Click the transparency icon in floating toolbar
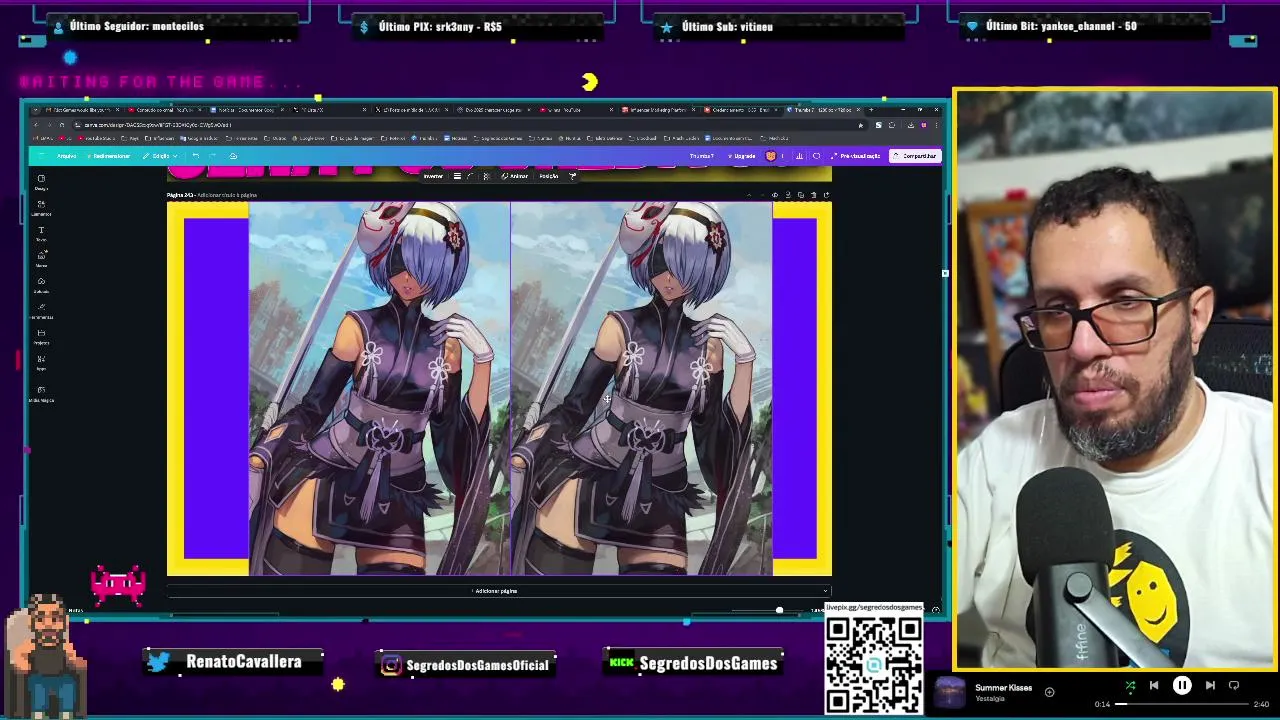 (486, 176)
